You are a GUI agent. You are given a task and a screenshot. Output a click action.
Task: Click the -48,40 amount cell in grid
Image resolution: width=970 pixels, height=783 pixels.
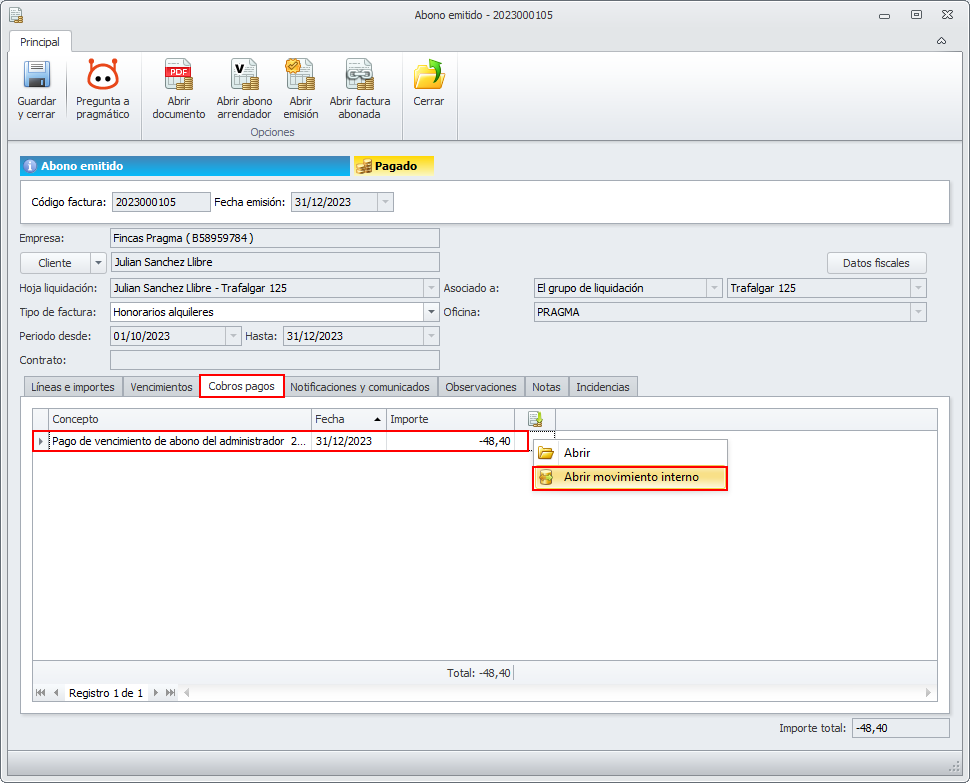pos(450,441)
